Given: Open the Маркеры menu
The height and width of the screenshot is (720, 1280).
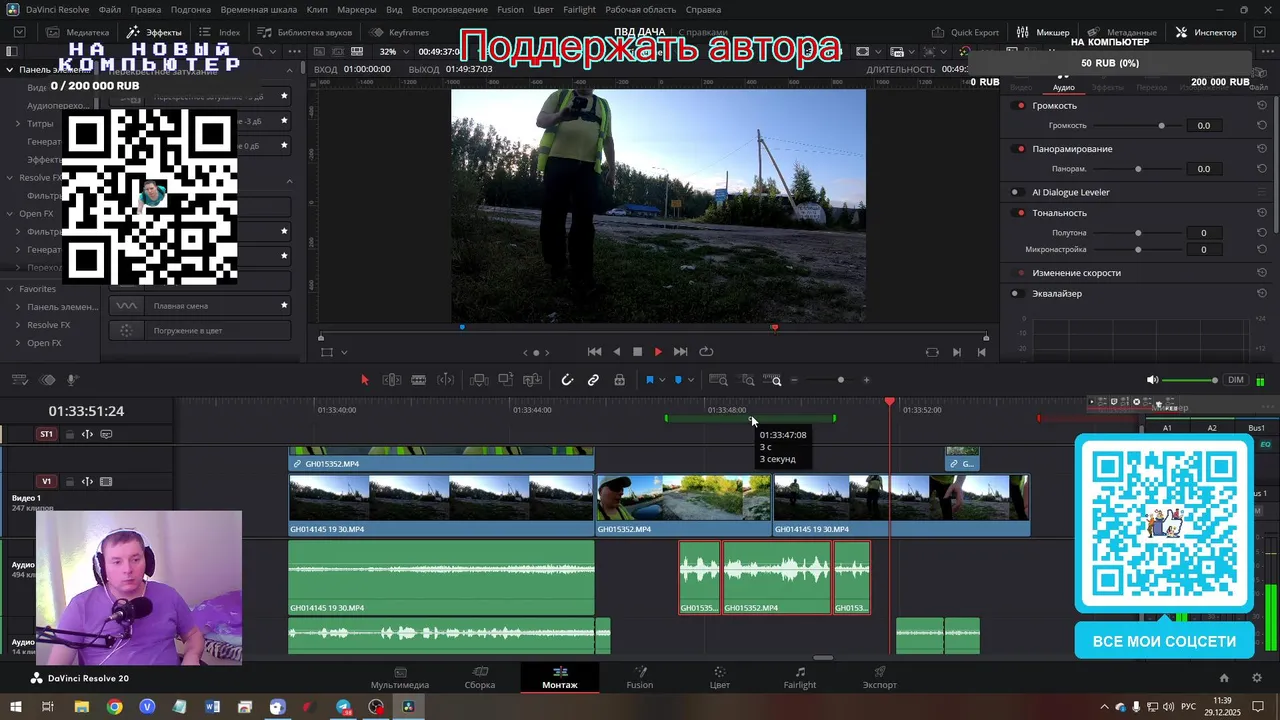Looking at the screenshot, I should point(356,9).
